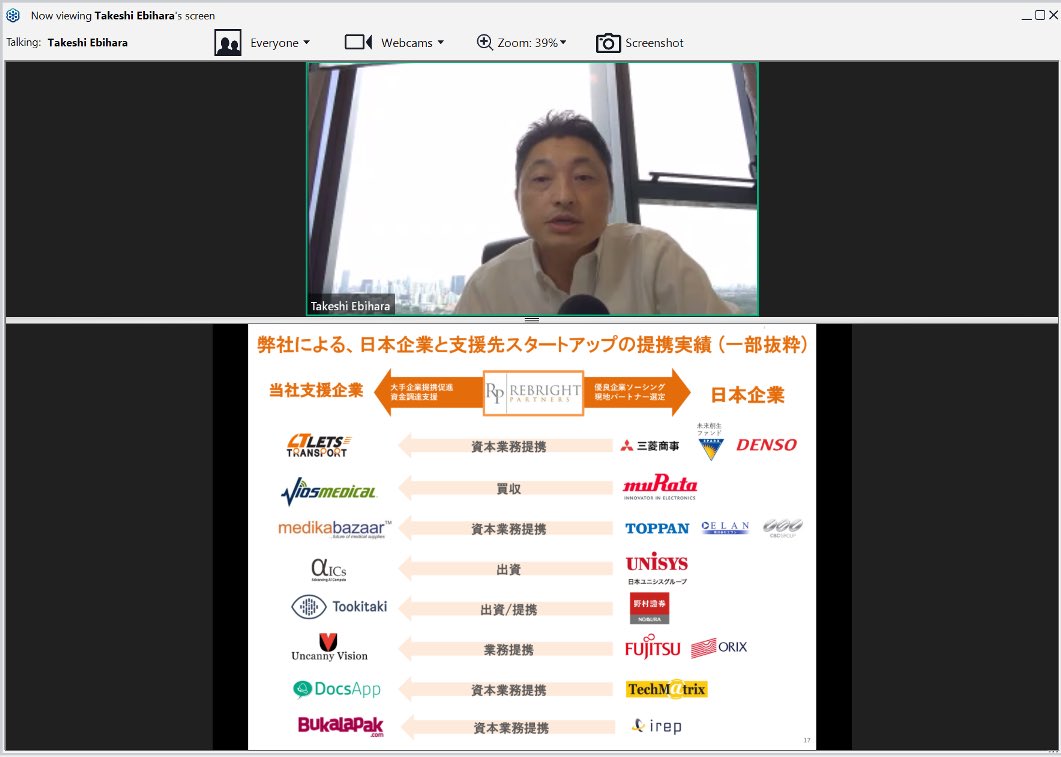Click the LETS Transport logo

click(318, 446)
